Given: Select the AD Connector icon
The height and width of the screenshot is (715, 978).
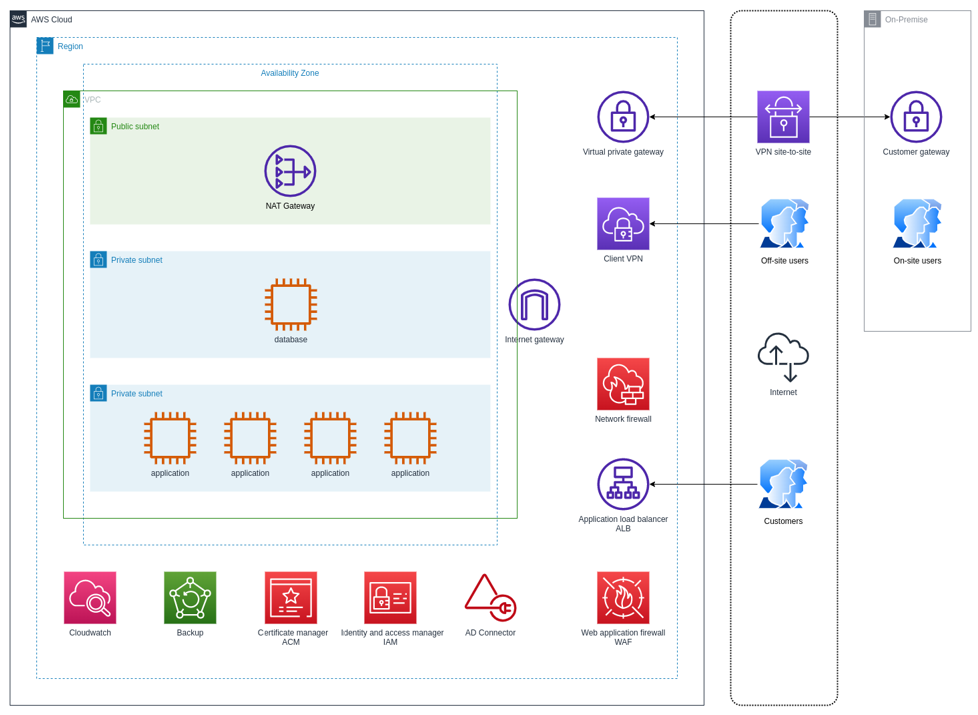Looking at the screenshot, I should tap(490, 598).
